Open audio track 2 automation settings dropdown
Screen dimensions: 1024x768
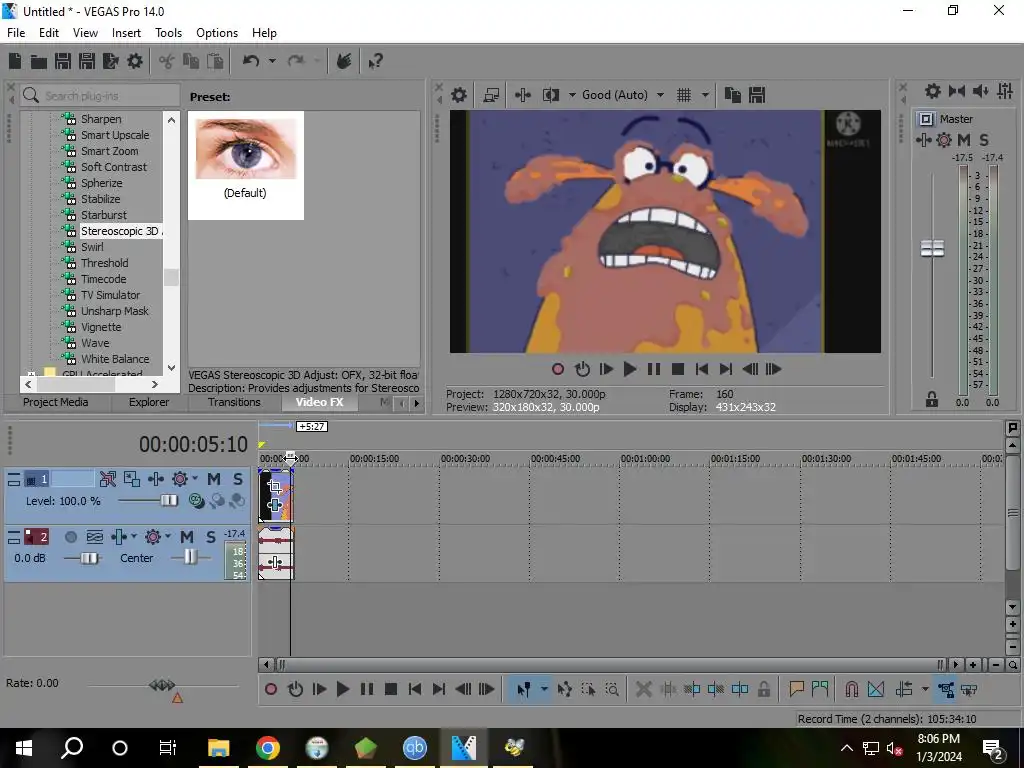tap(167, 536)
